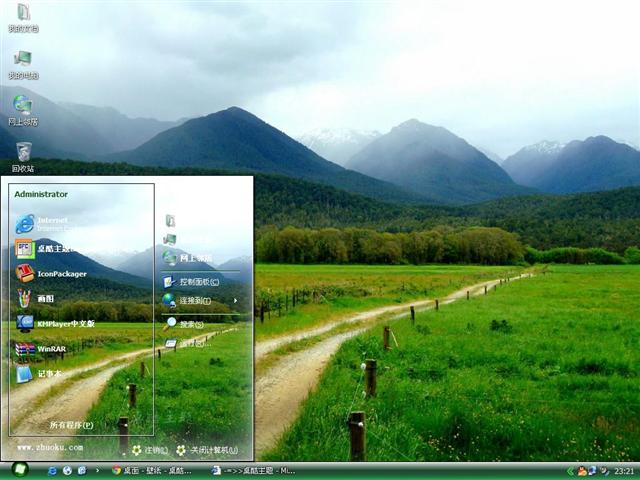Image resolution: width=640 pixels, height=480 pixels.
Task: Open 桌酷主题 program in Start menu
Action: (x=43, y=249)
